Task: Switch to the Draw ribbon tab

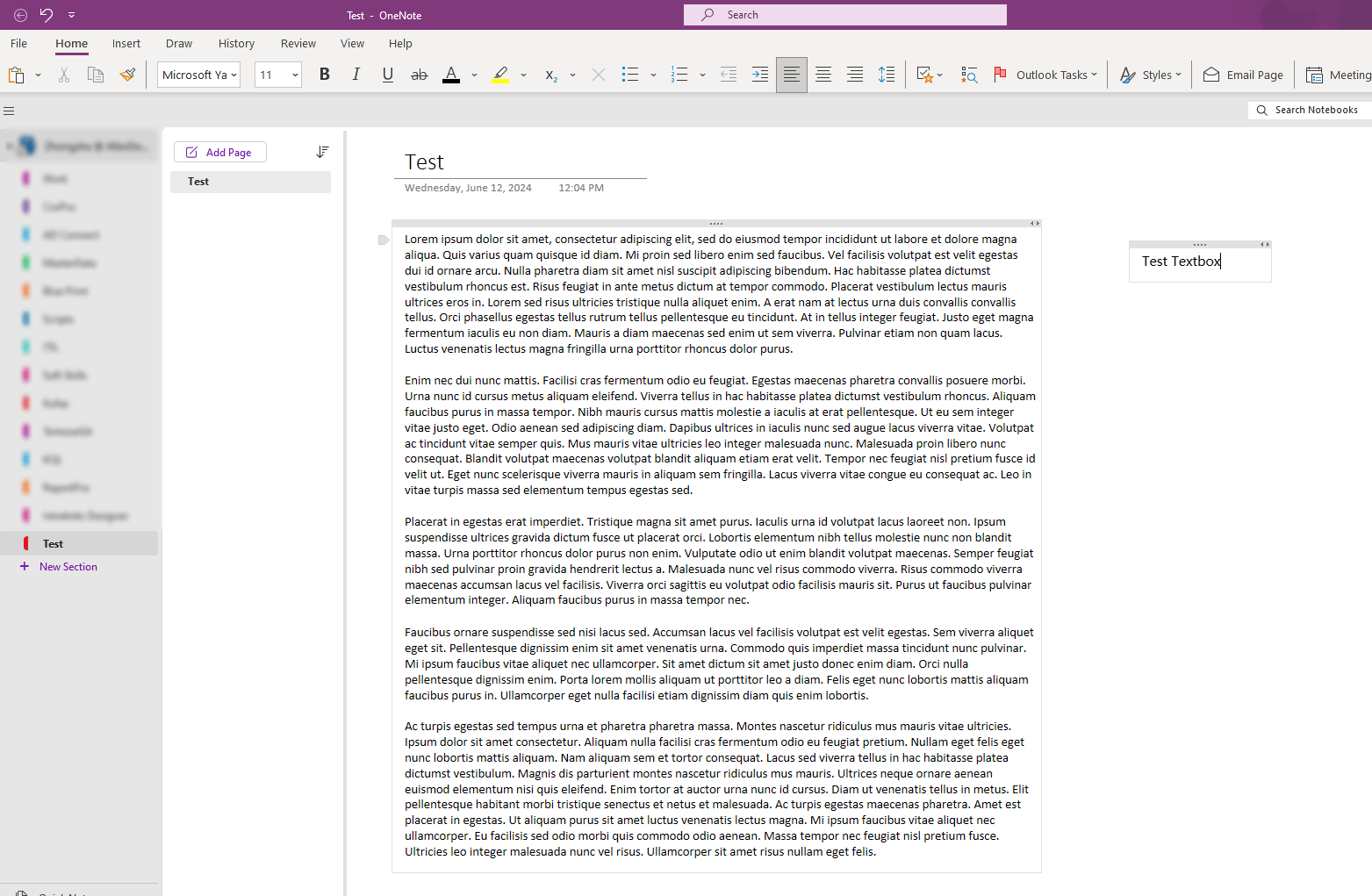Action: point(179,43)
